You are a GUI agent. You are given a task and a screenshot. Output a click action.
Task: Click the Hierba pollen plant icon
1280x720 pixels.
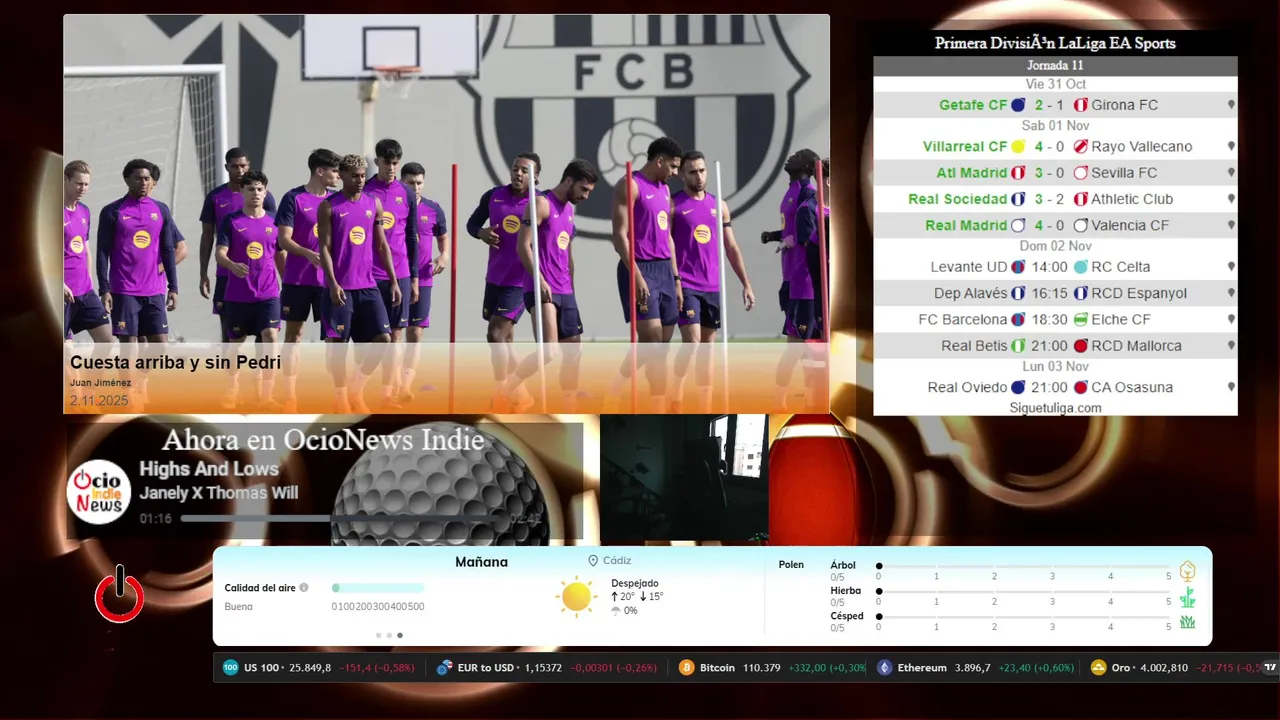coord(1187,598)
